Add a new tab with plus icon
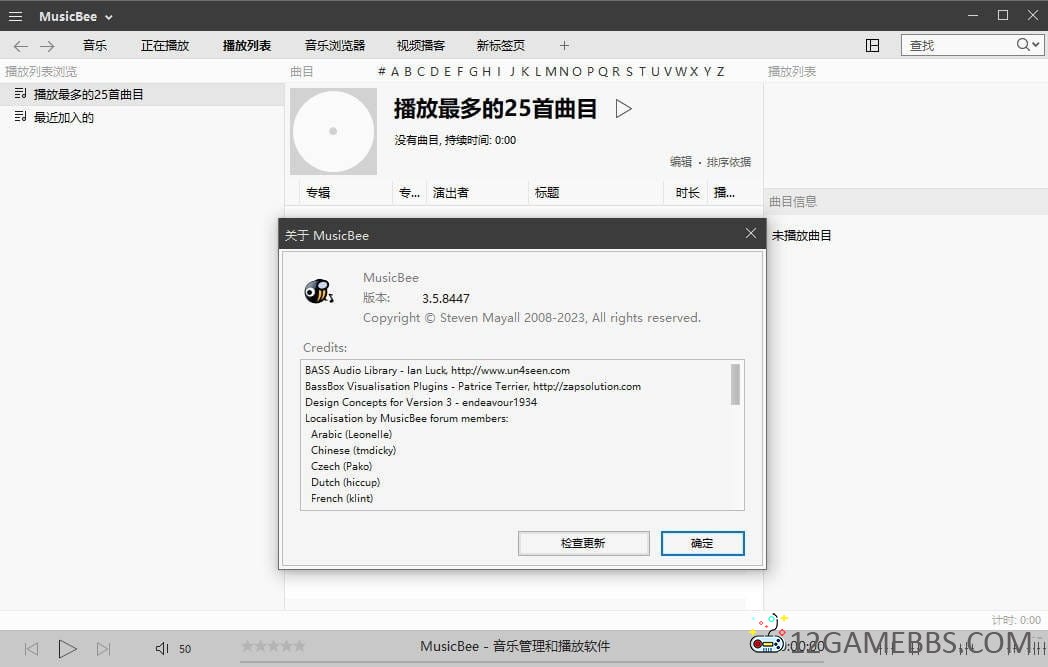The height and width of the screenshot is (667, 1048). (564, 45)
